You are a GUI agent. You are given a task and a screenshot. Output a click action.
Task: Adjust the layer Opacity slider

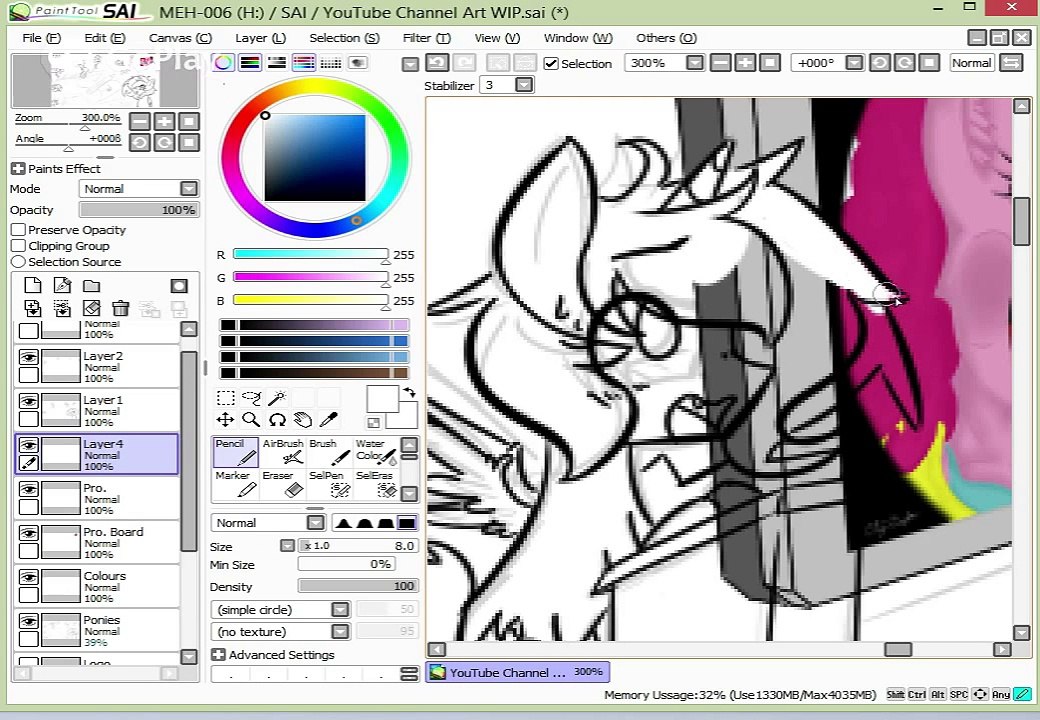point(139,210)
